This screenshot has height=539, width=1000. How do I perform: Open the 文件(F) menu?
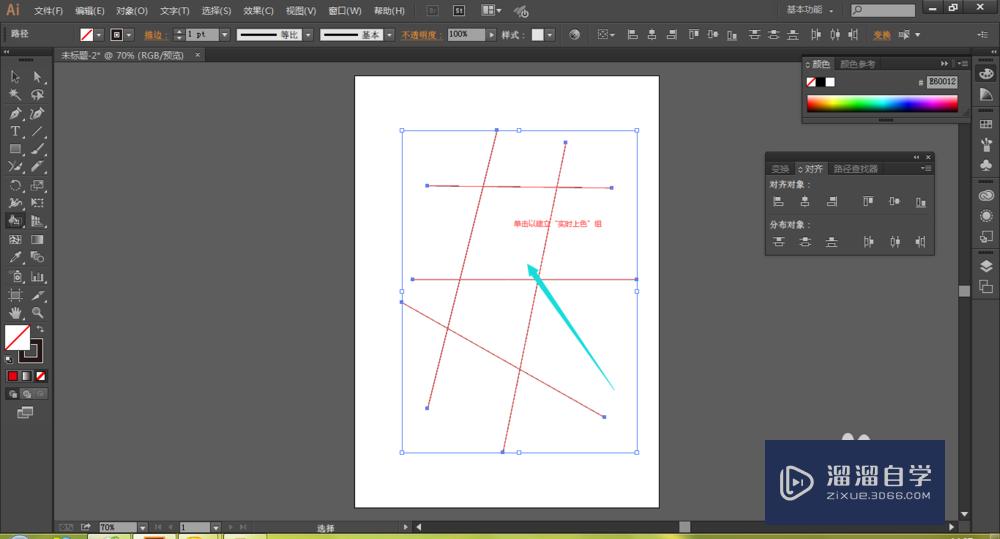coord(48,11)
